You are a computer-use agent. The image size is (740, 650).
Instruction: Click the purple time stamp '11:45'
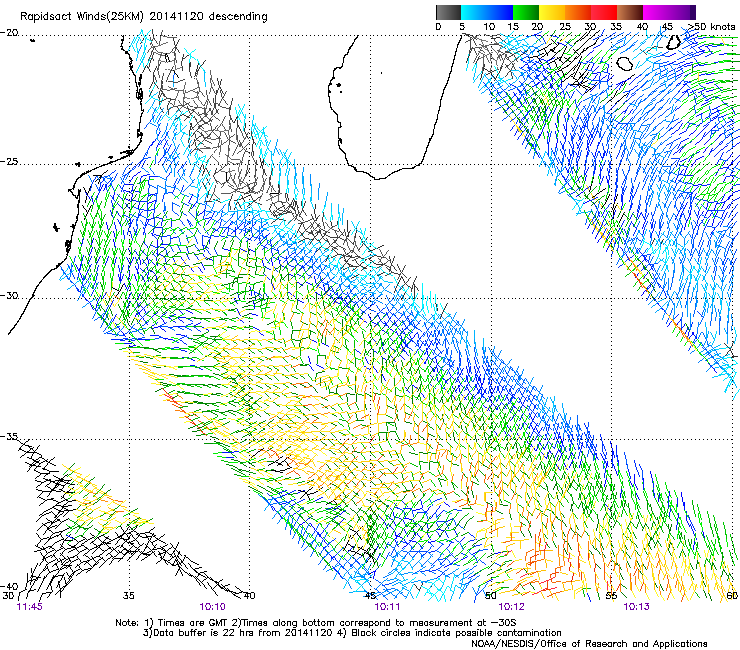click(29, 607)
